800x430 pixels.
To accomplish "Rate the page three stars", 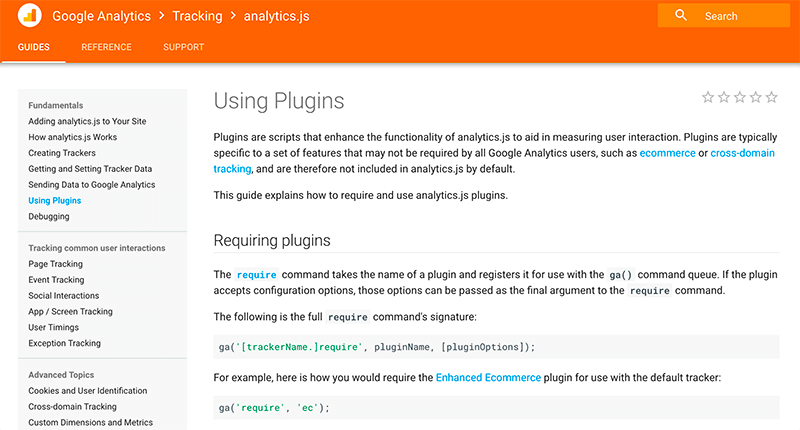I will pyautogui.click(x=740, y=97).
